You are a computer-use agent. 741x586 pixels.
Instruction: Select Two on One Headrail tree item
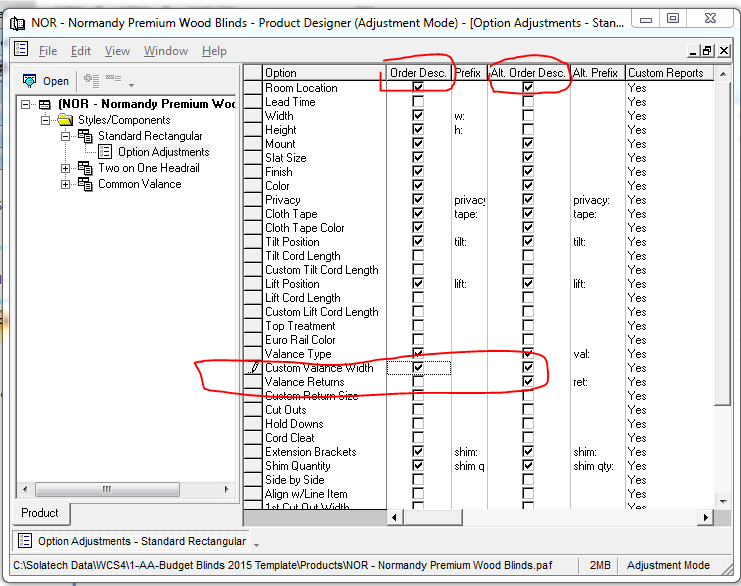click(x=149, y=168)
